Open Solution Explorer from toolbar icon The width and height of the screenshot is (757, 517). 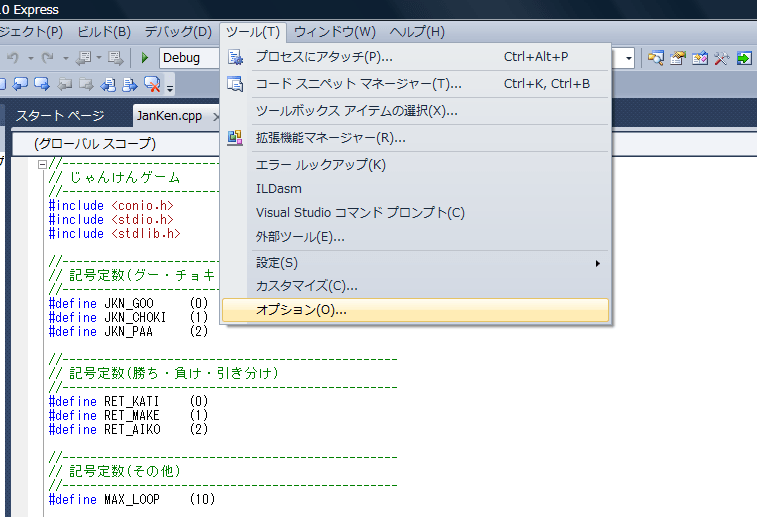656,58
